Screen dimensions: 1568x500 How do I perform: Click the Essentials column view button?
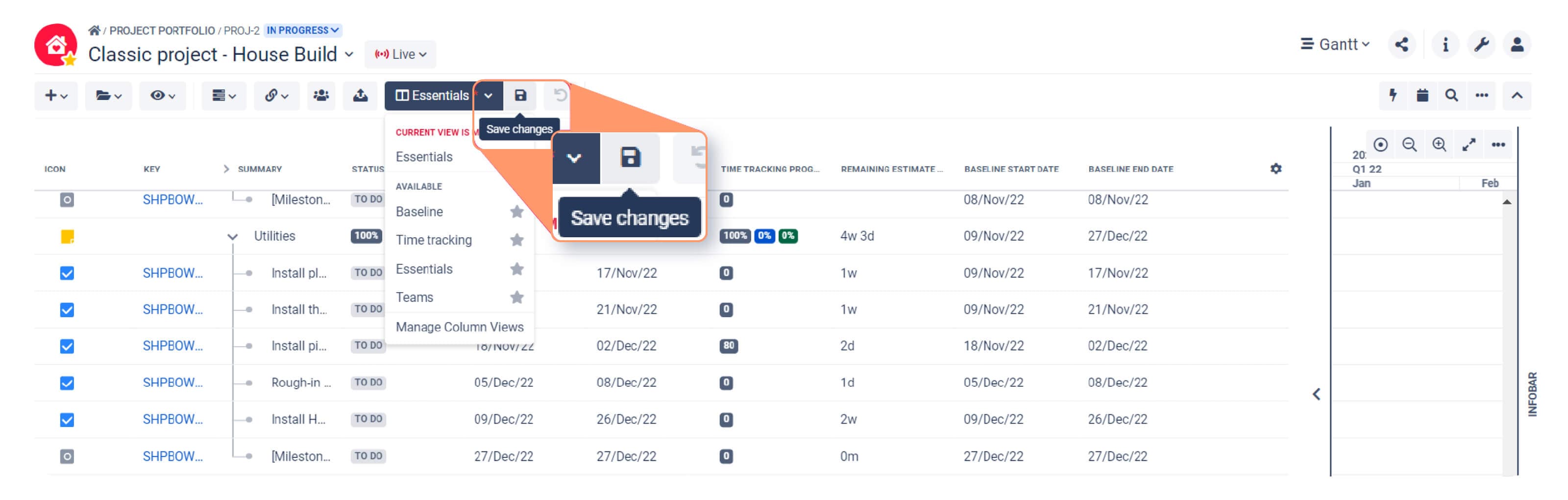click(x=432, y=96)
